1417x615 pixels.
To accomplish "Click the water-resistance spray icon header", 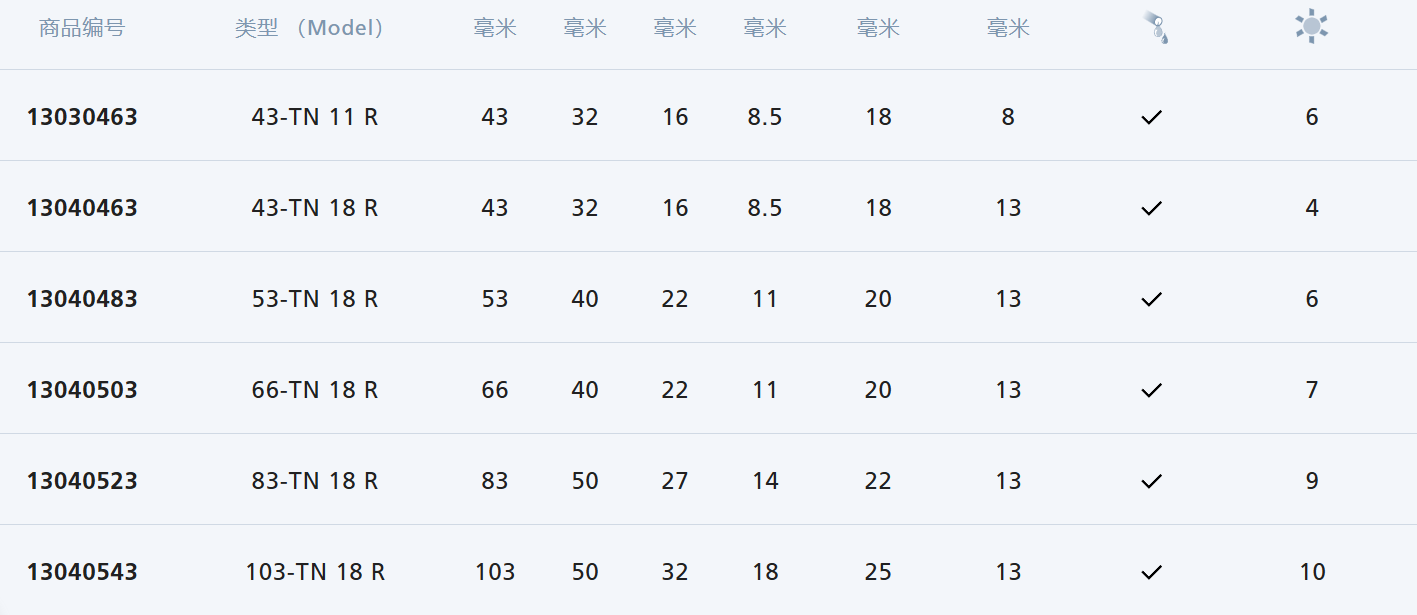I will pos(1155,27).
